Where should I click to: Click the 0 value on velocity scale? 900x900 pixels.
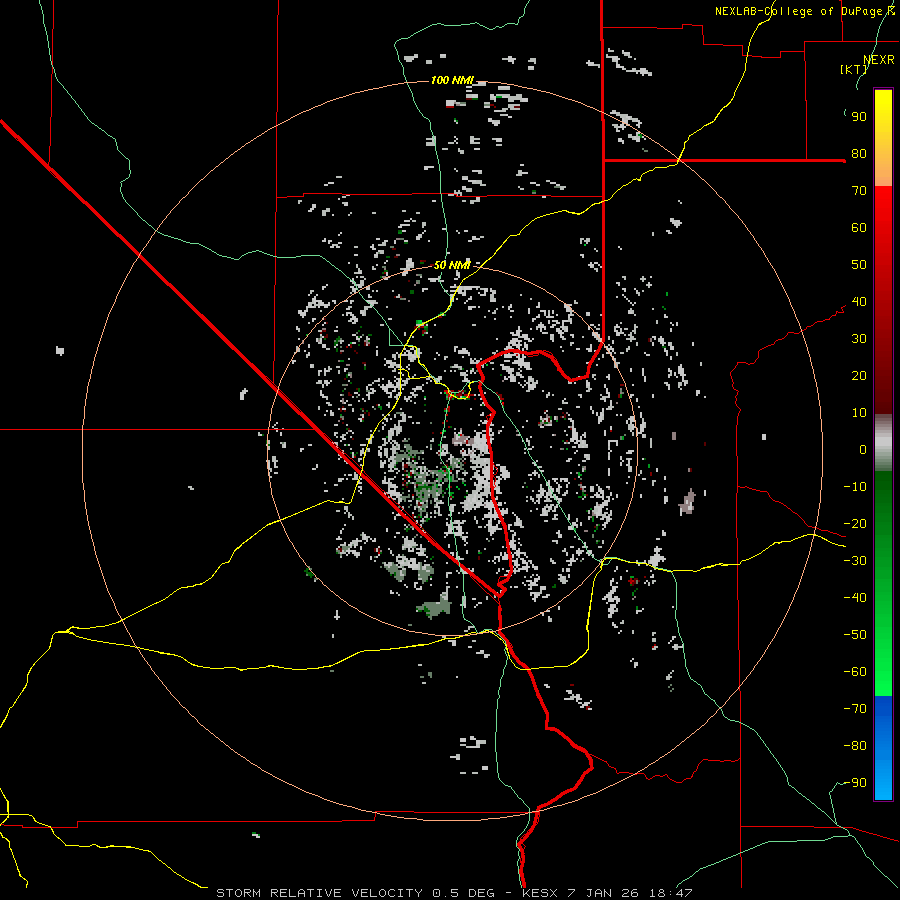(x=863, y=450)
